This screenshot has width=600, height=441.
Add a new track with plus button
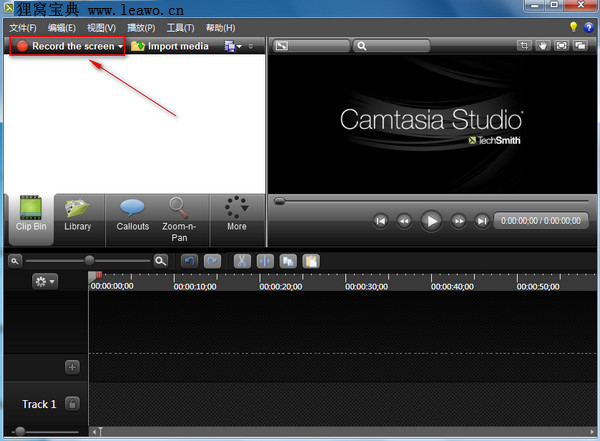click(72, 367)
